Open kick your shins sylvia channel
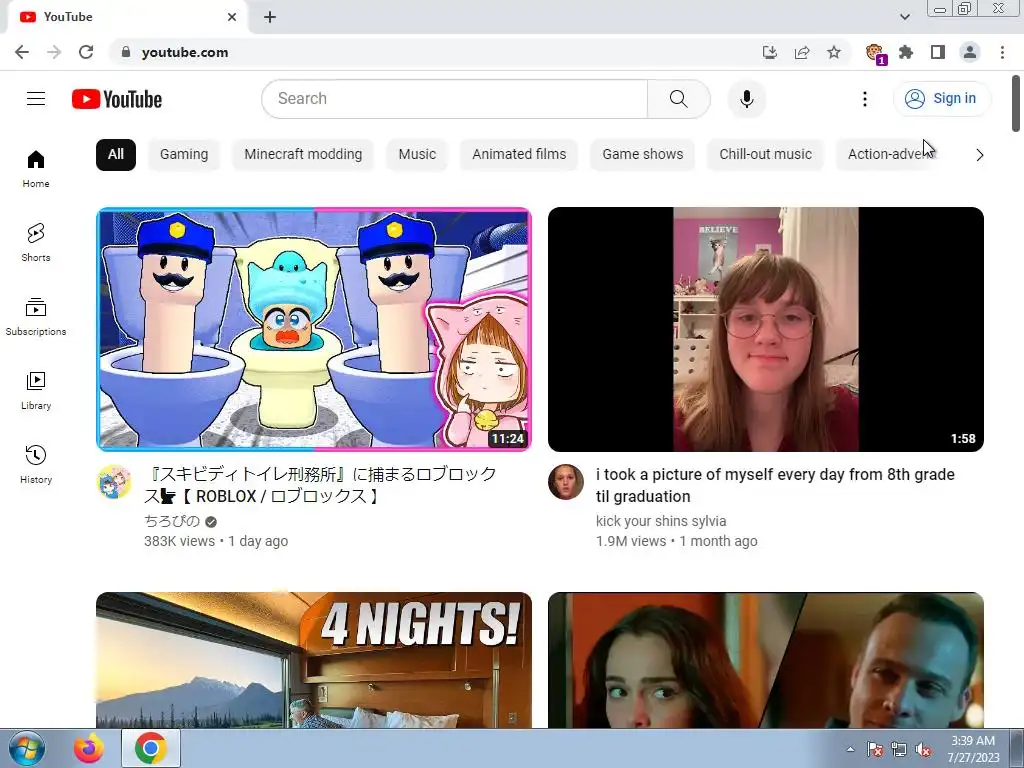 coord(661,521)
